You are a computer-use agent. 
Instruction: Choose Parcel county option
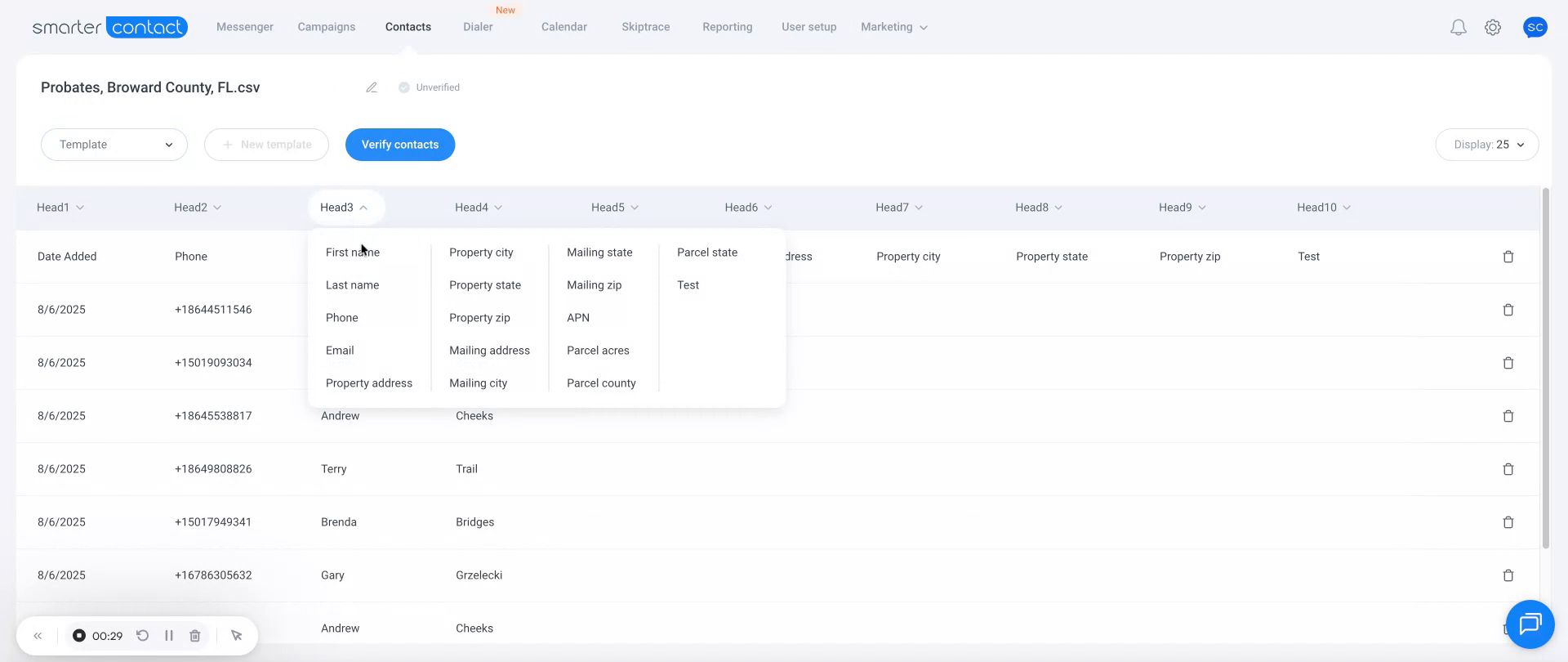[601, 383]
